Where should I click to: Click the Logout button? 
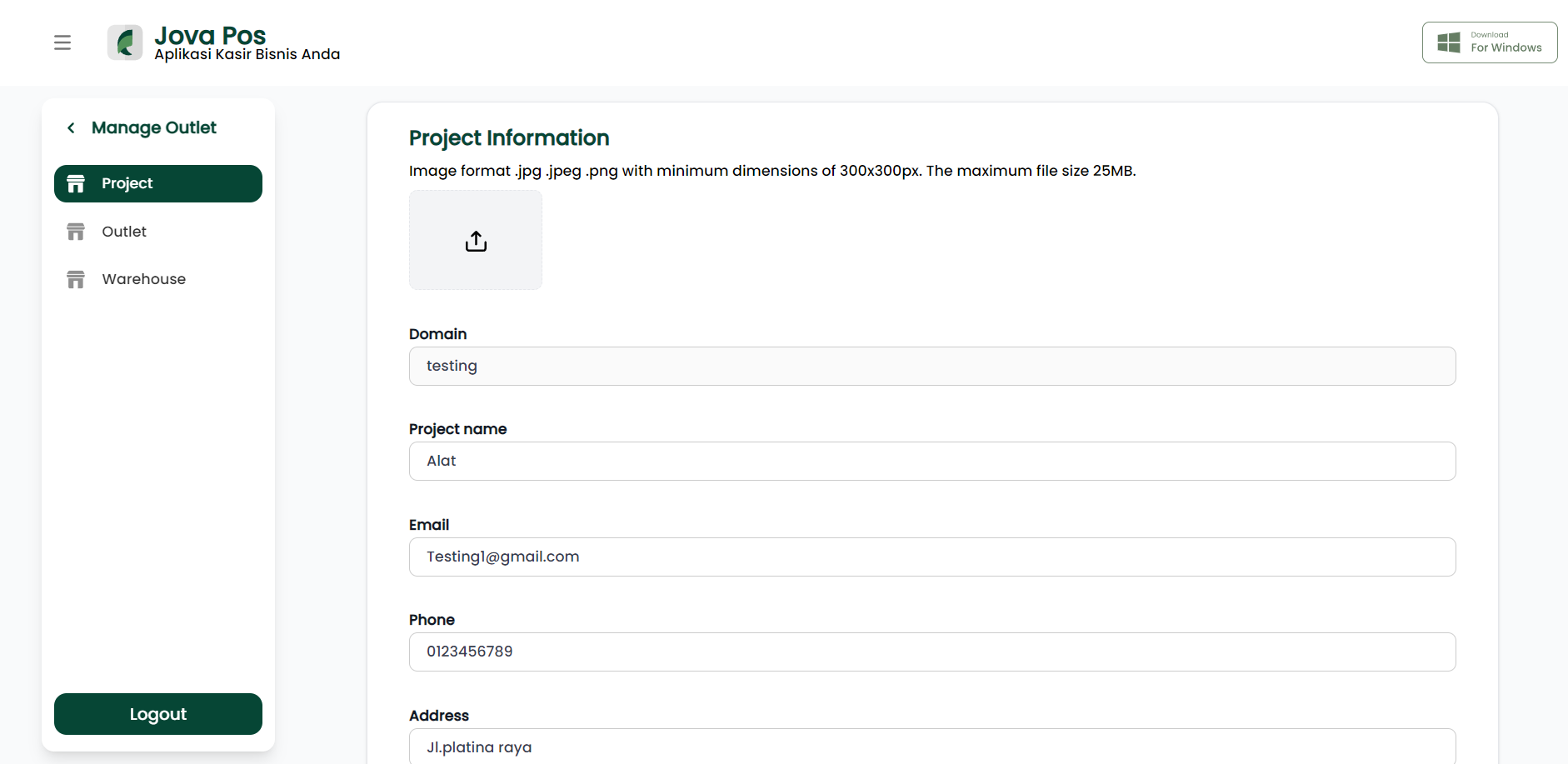[x=158, y=714]
